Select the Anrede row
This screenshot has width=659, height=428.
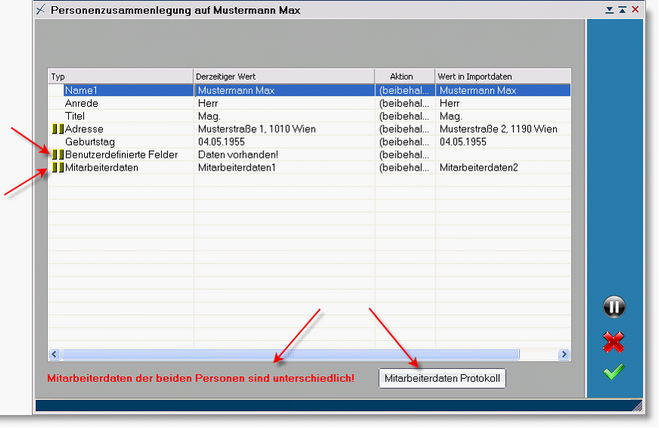(x=120, y=103)
